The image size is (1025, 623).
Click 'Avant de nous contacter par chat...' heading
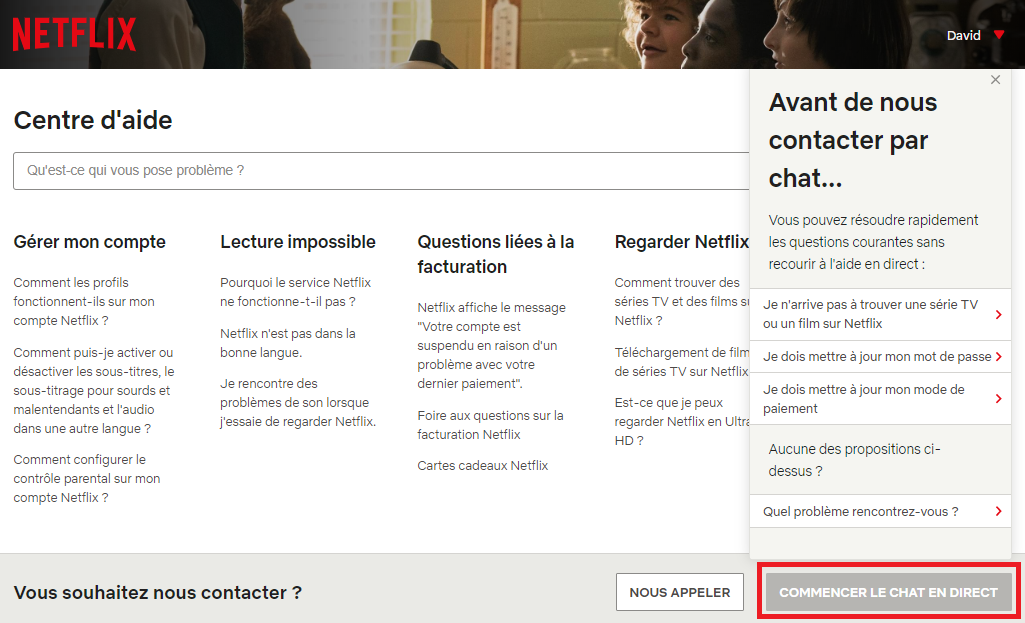852,140
